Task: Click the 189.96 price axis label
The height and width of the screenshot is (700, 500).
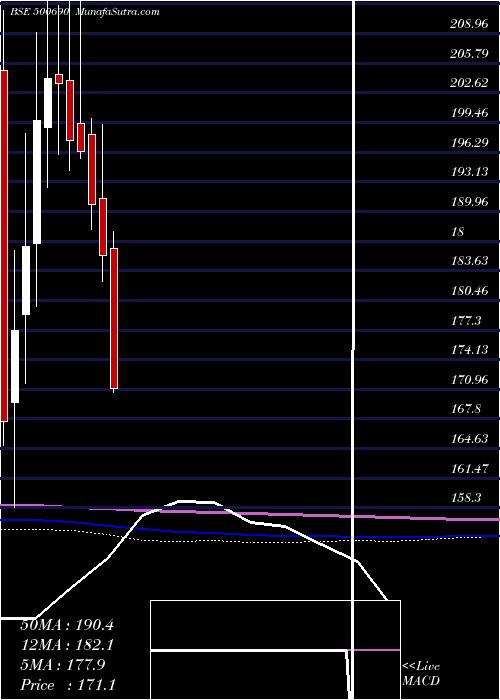Action: [x=469, y=202]
